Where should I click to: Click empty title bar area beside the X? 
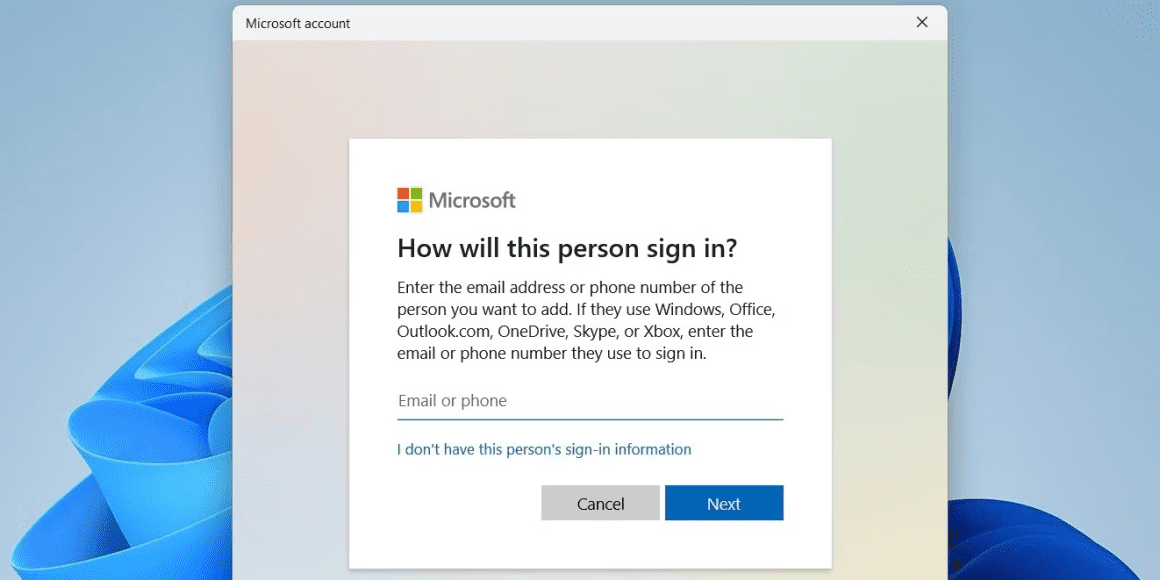(x=629, y=23)
